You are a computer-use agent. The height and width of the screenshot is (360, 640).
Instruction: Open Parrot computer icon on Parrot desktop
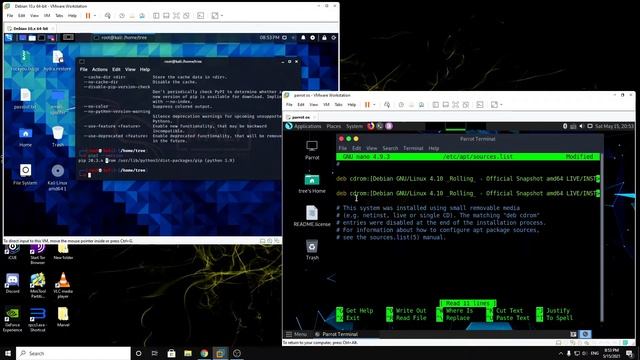tap(312, 150)
